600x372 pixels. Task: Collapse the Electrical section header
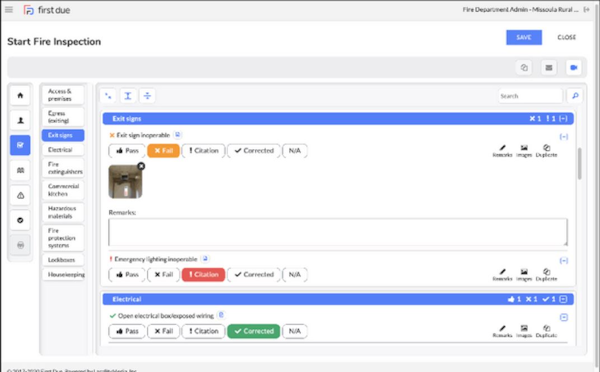pyautogui.click(x=563, y=299)
